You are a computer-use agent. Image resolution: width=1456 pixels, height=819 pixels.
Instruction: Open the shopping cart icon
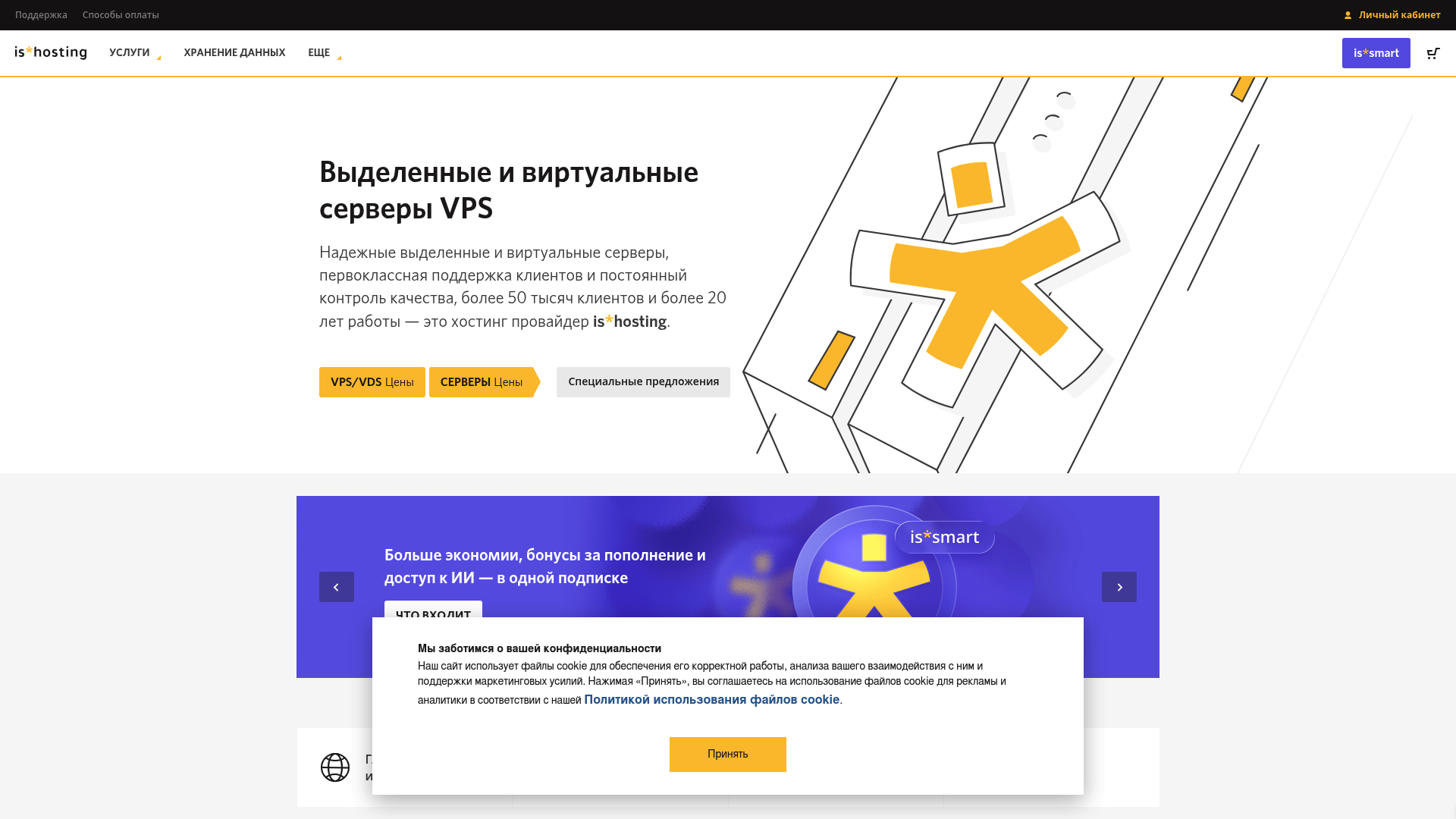[x=1433, y=53]
